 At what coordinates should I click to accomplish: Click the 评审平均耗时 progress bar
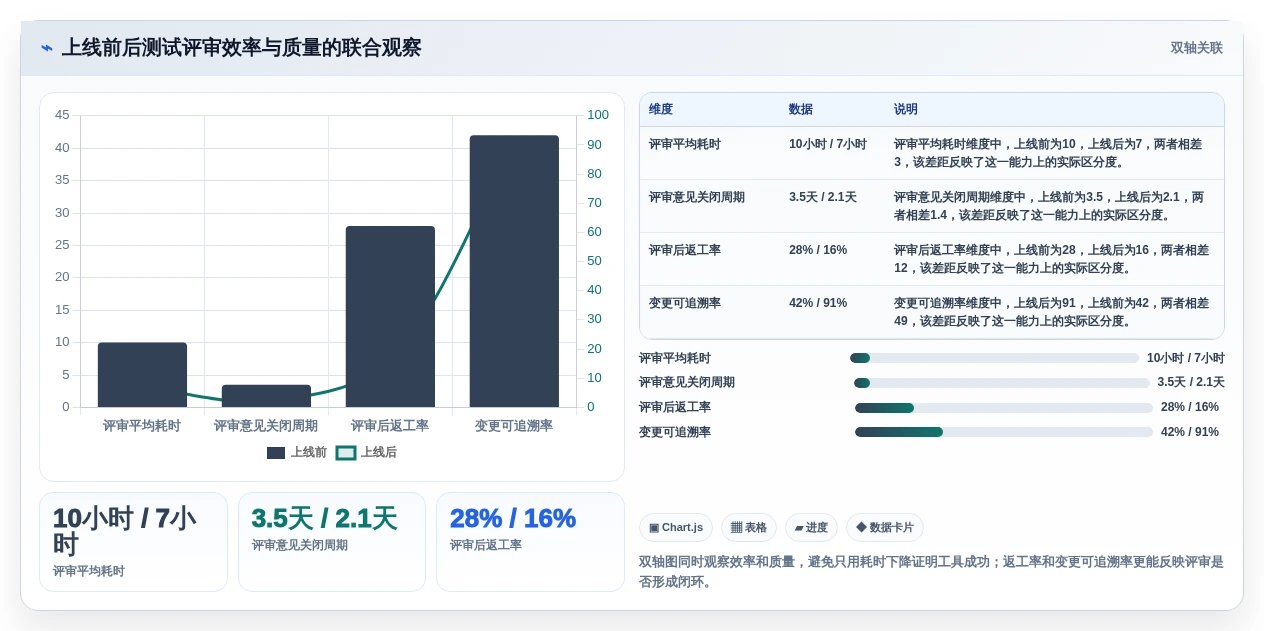coord(994,358)
